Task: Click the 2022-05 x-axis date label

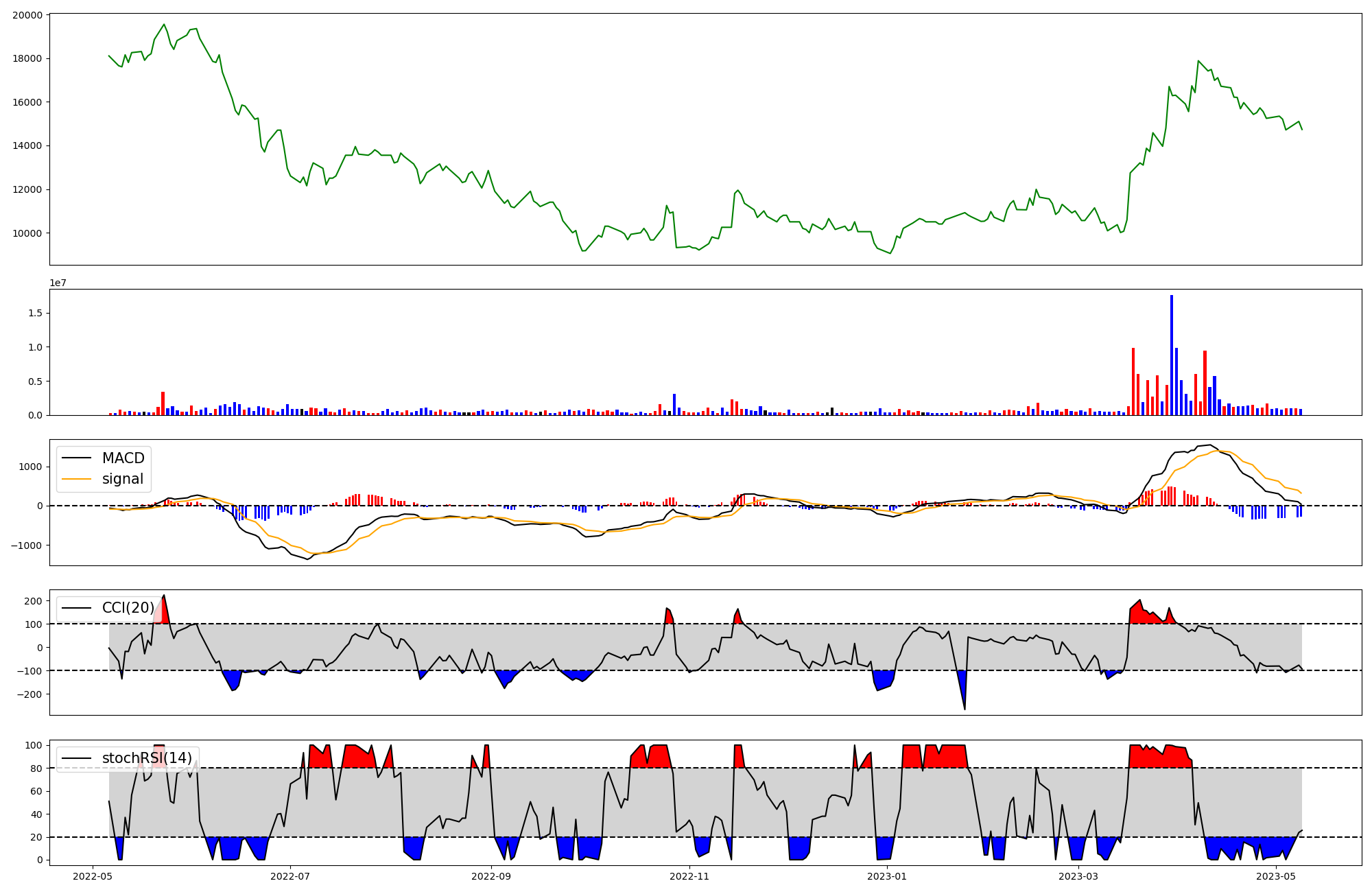Action: 93,876
